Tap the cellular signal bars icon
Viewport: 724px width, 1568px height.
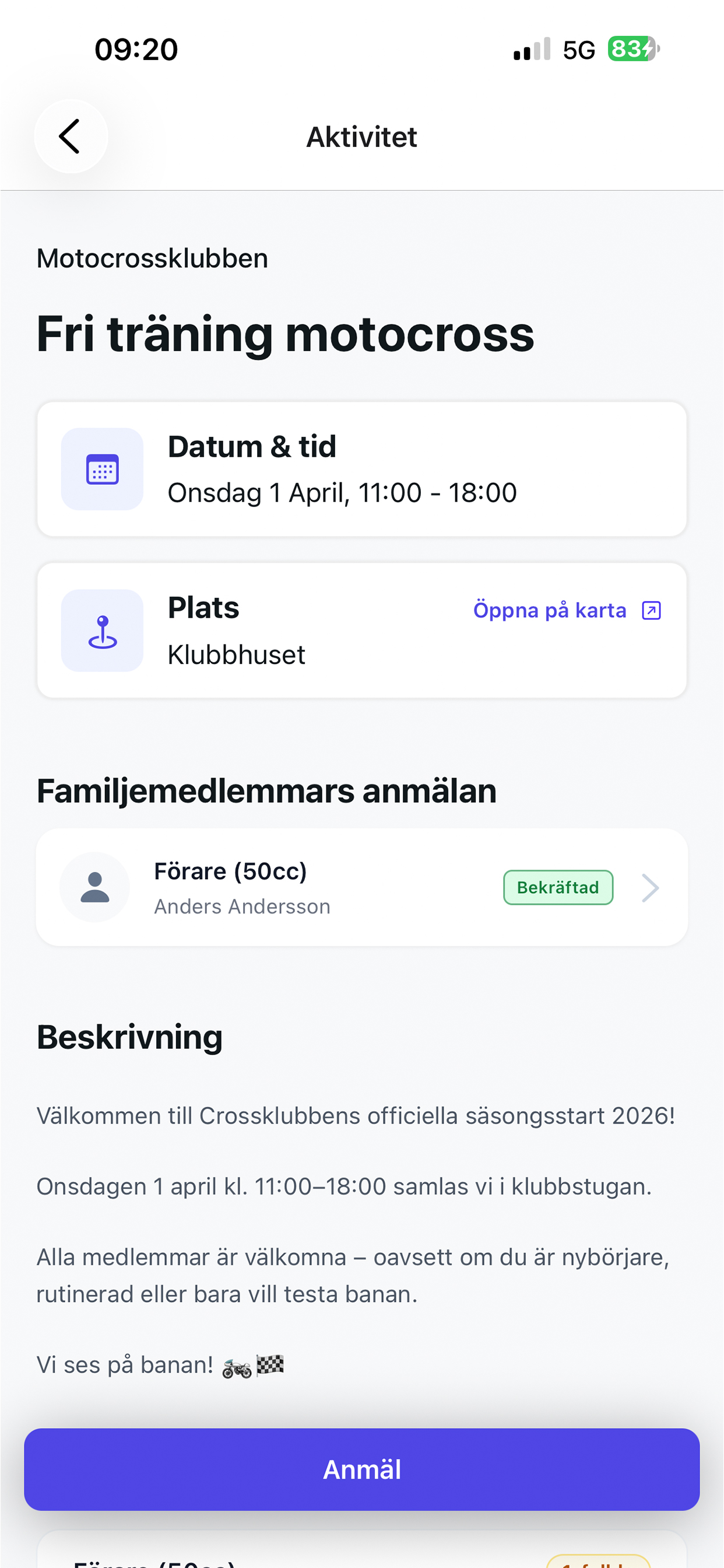tap(532, 48)
